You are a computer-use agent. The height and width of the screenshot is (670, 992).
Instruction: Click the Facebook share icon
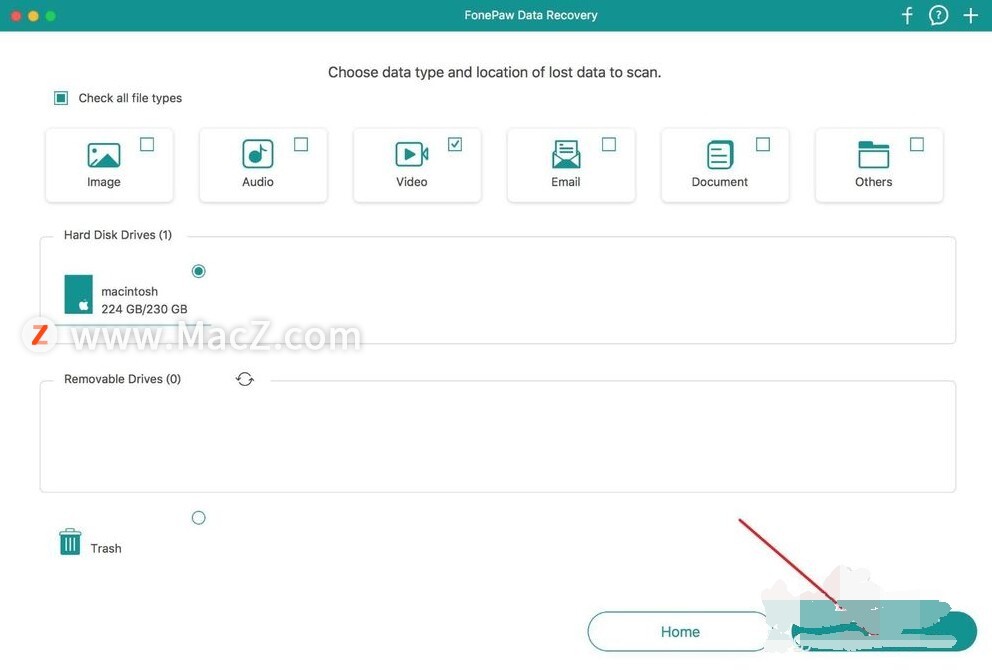pos(907,15)
